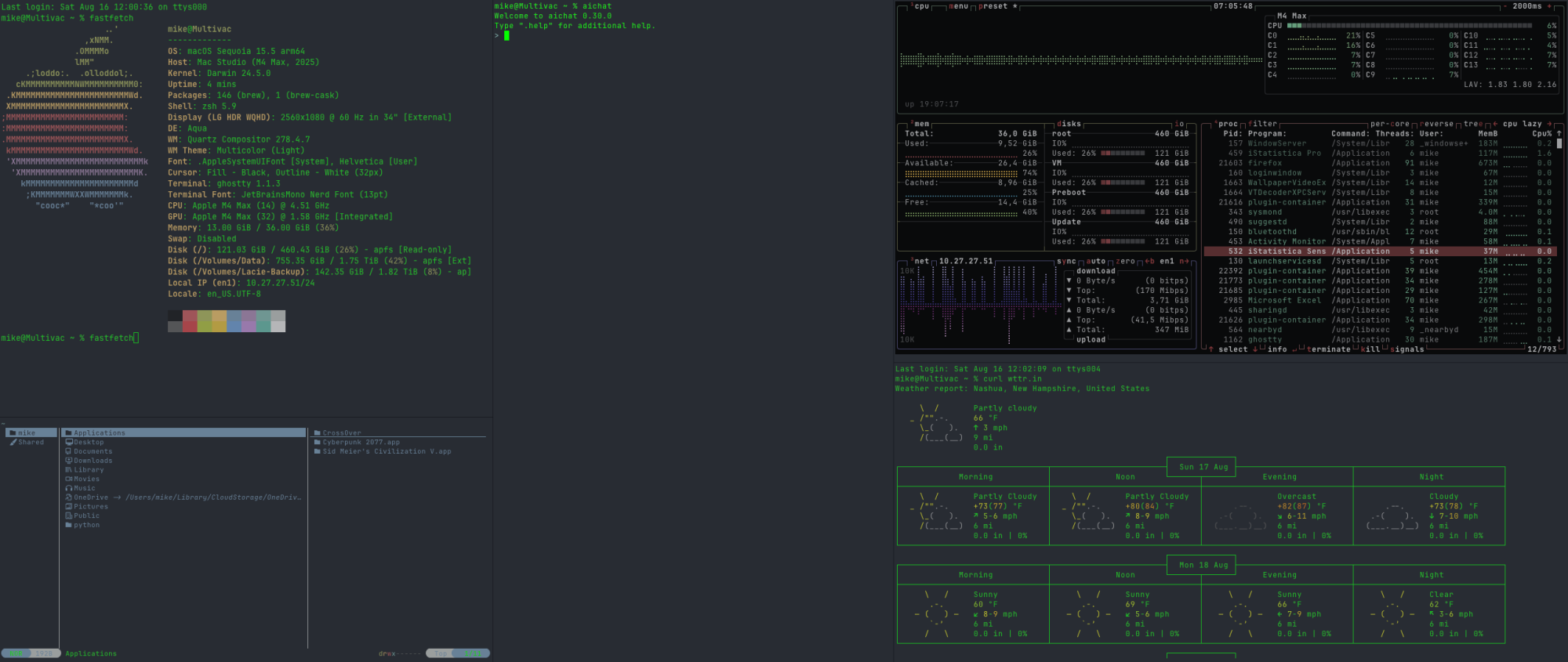This screenshot has width=1568, height=662.
Task: Click the Downloads folder icon in file list
Action: click(69, 461)
